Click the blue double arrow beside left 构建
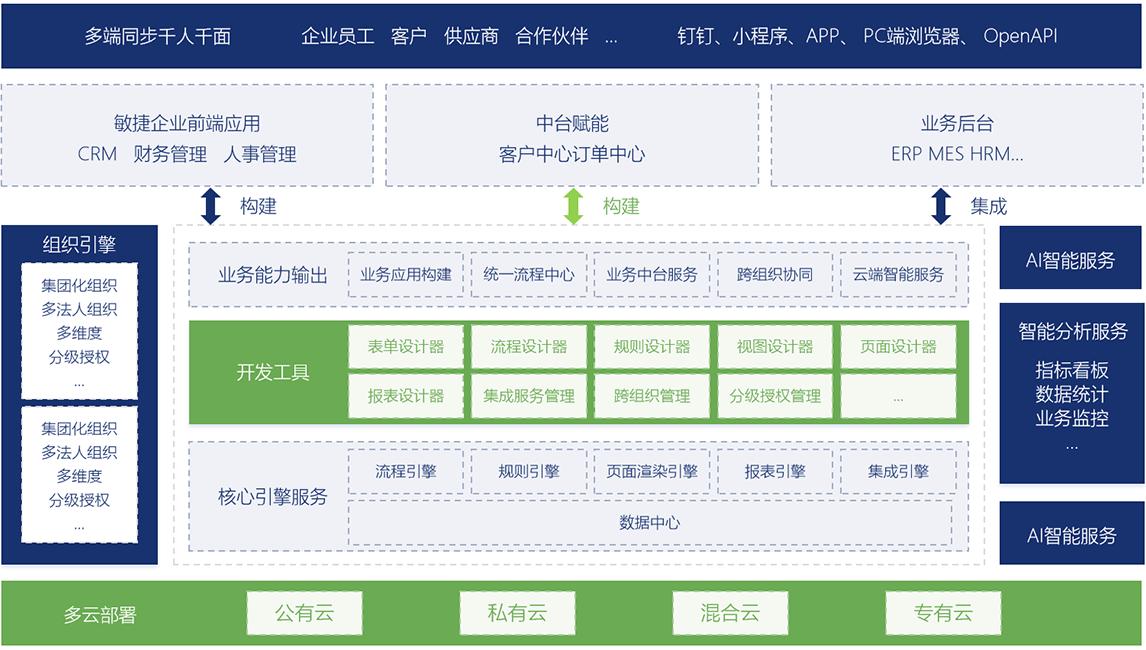Image resolution: width=1146 pixels, height=650 pixels. [x=210, y=206]
